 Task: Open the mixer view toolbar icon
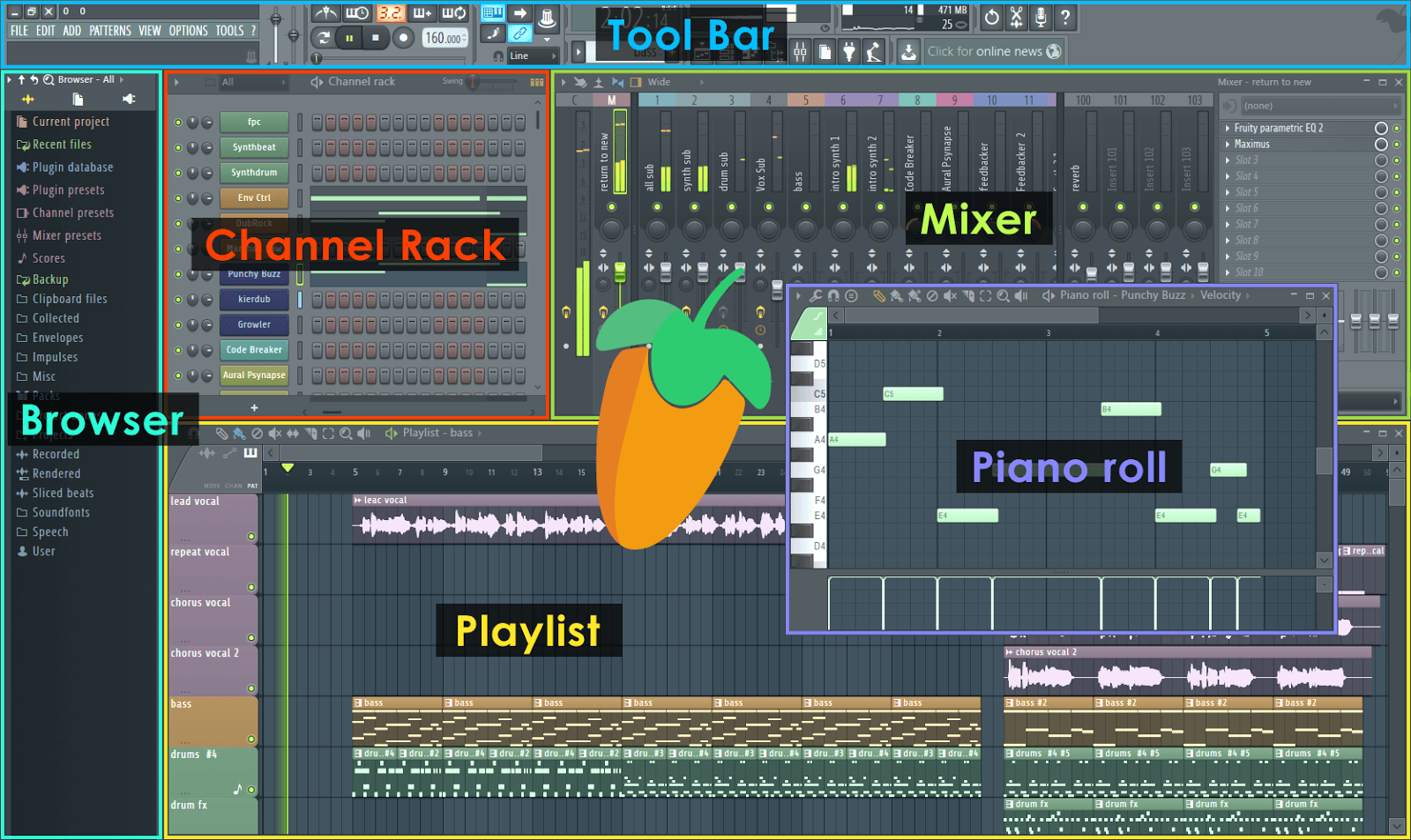(800, 52)
